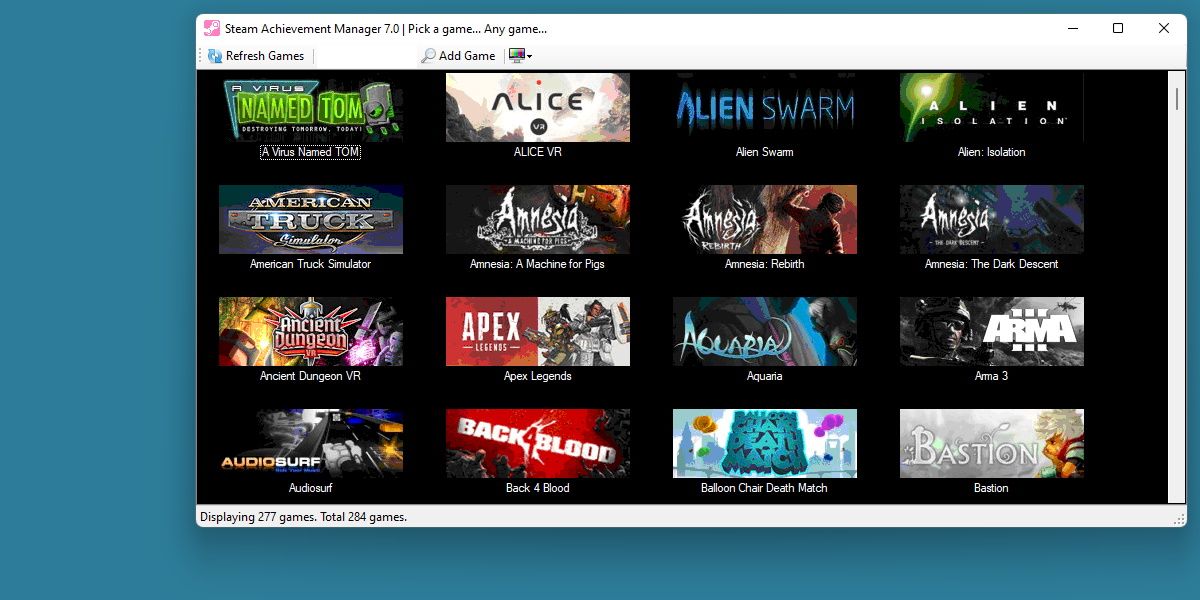Click the Refresh Games blue arrows icon
This screenshot has width=1200, height=600.
(x=215, y=55)
